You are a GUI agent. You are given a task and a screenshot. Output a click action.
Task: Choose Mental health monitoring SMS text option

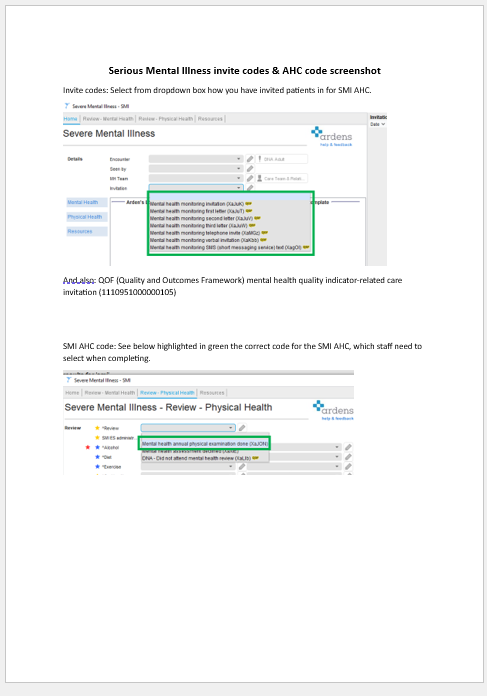[x=230, y=247]
